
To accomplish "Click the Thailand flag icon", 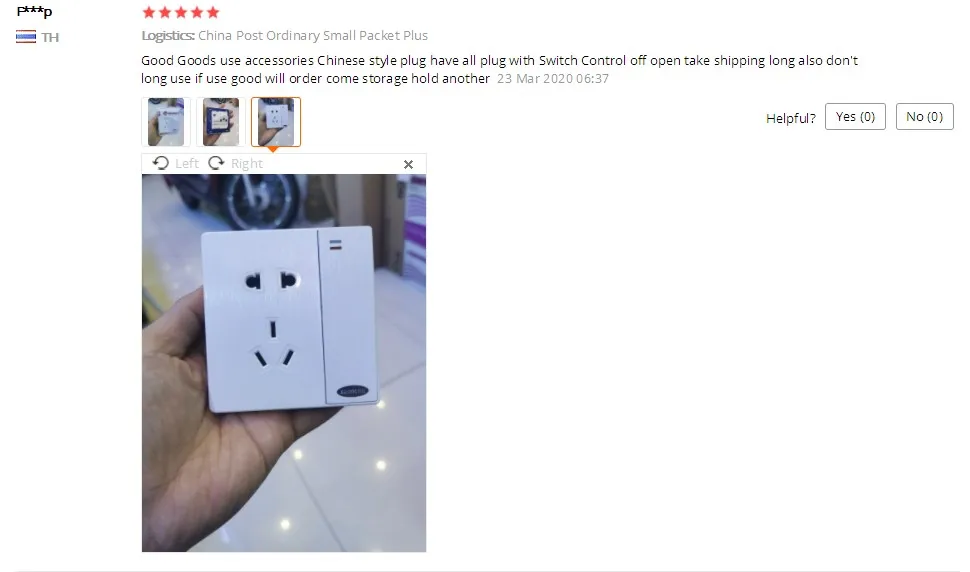I will tap(26, 37).
